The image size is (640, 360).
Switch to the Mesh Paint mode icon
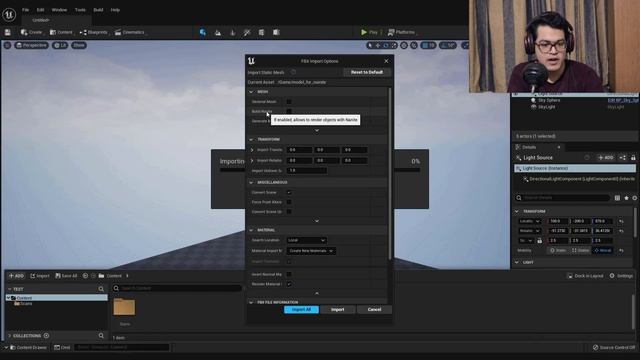pos(247,32)
